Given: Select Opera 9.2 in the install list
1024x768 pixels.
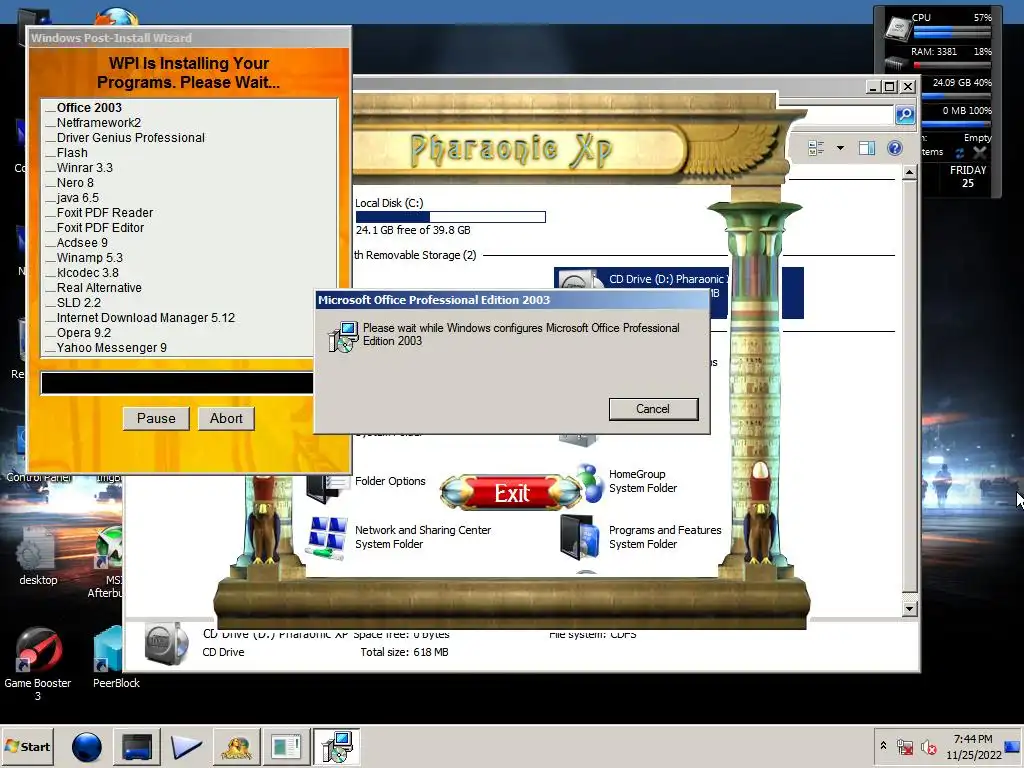Looking at the screenshot, I should (84, 333).
